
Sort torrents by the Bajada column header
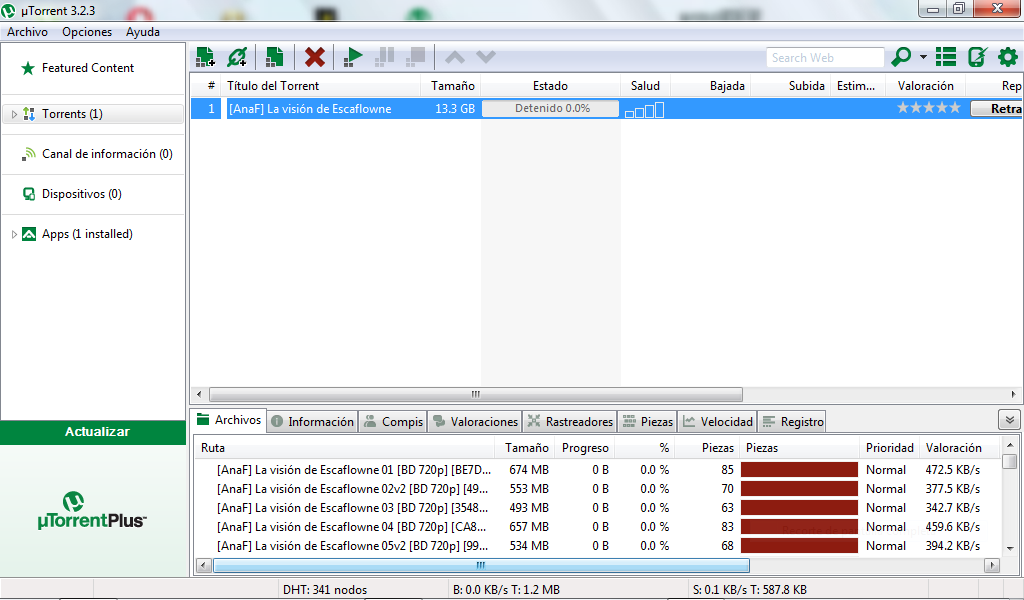point(711,86)
